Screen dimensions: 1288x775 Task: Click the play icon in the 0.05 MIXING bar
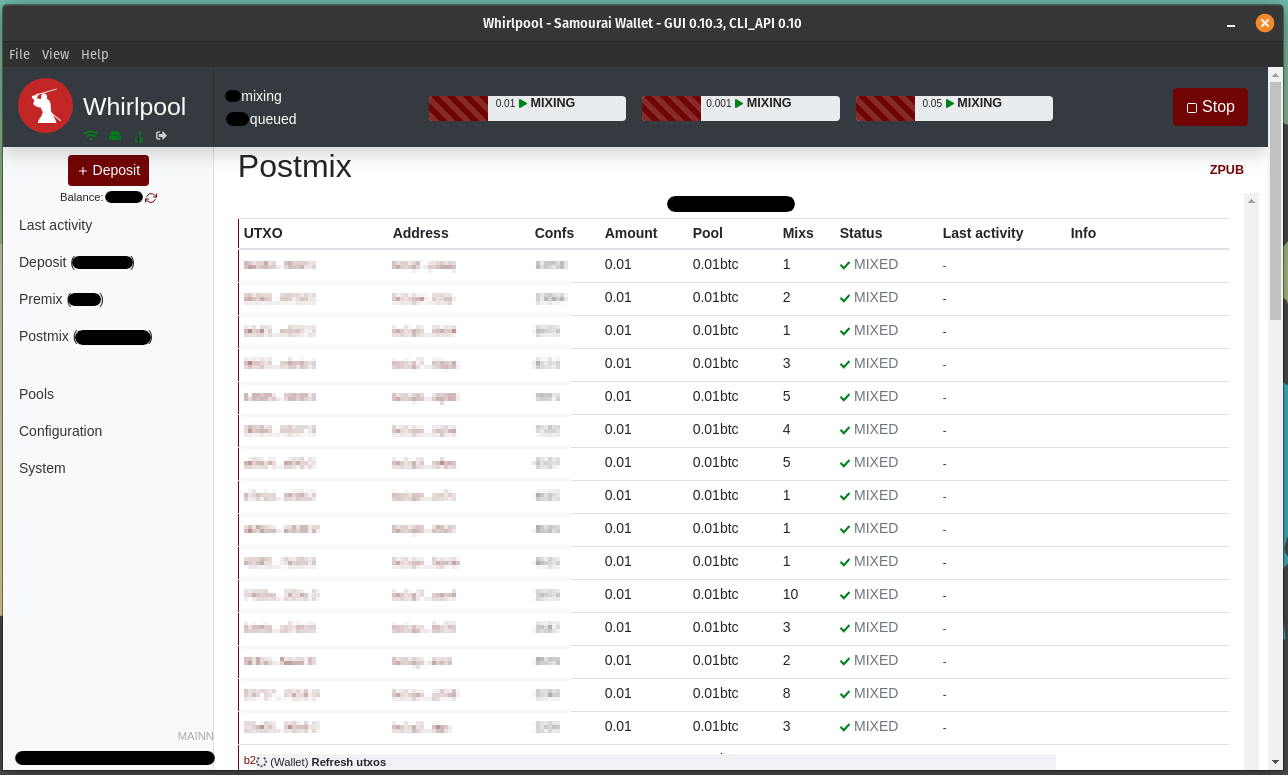pyautogui.click(x=950, y=103)
